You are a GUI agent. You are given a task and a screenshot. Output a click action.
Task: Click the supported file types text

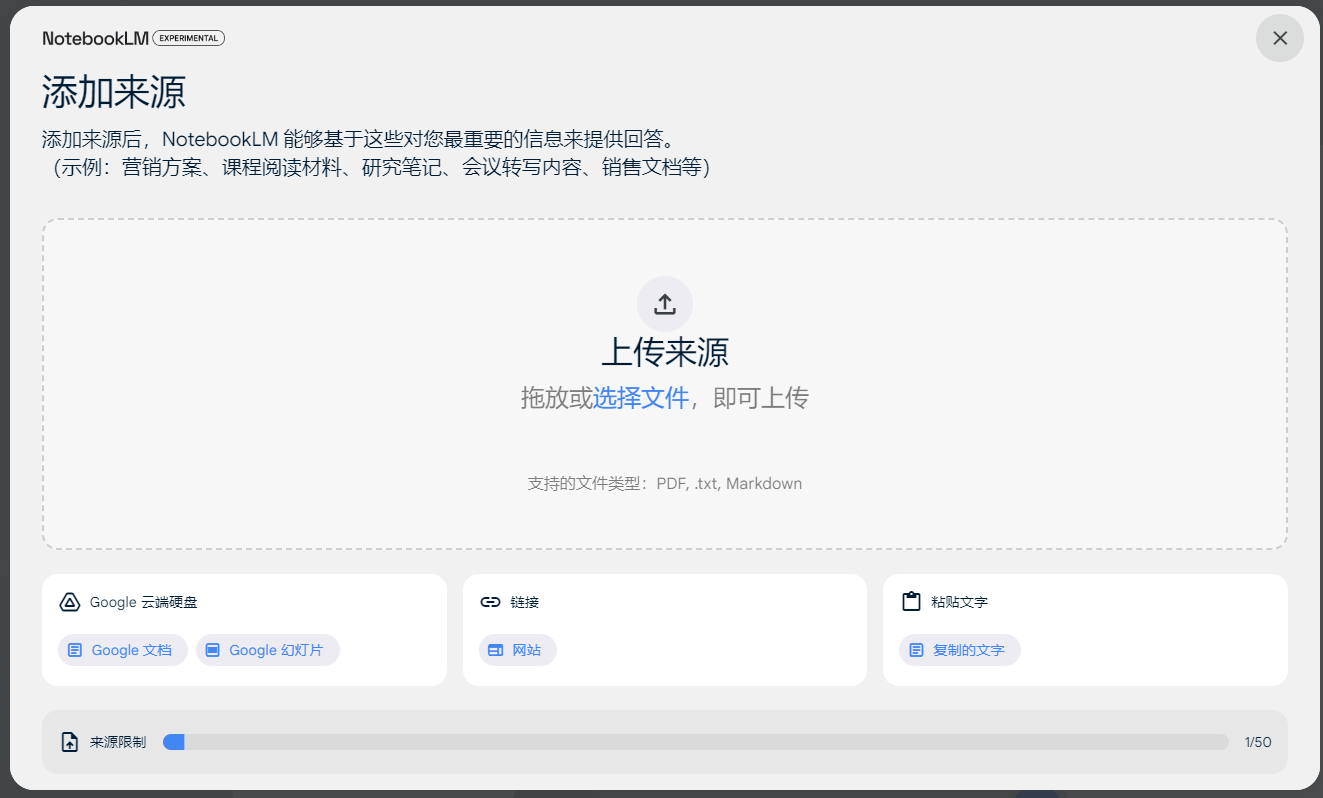(x=665, y=484)
